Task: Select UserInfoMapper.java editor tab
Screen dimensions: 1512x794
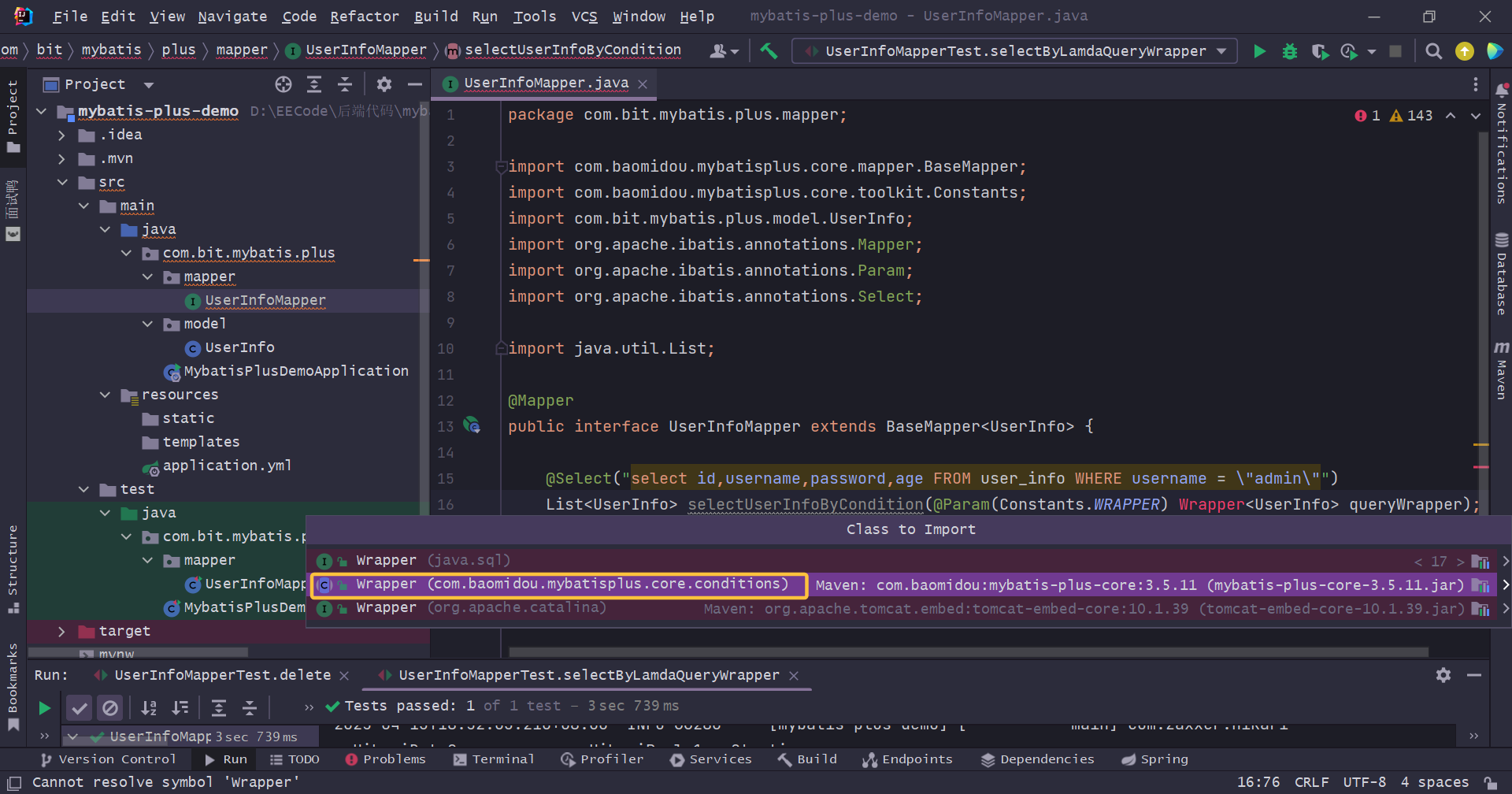Action: (546, 83)
